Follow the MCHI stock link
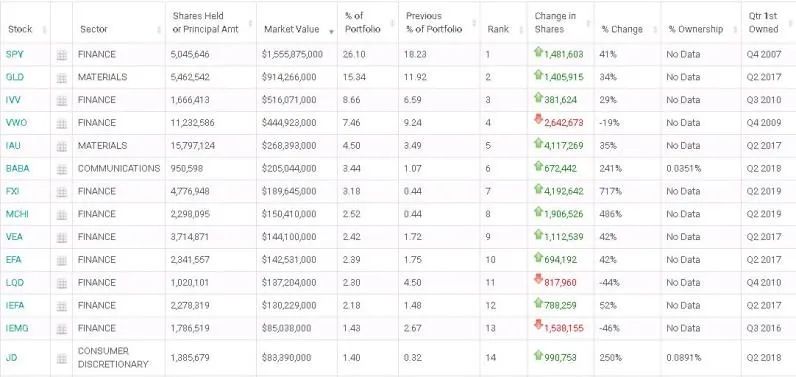The width and height of the screenshot is (796, 377). (x=17, y=214)
